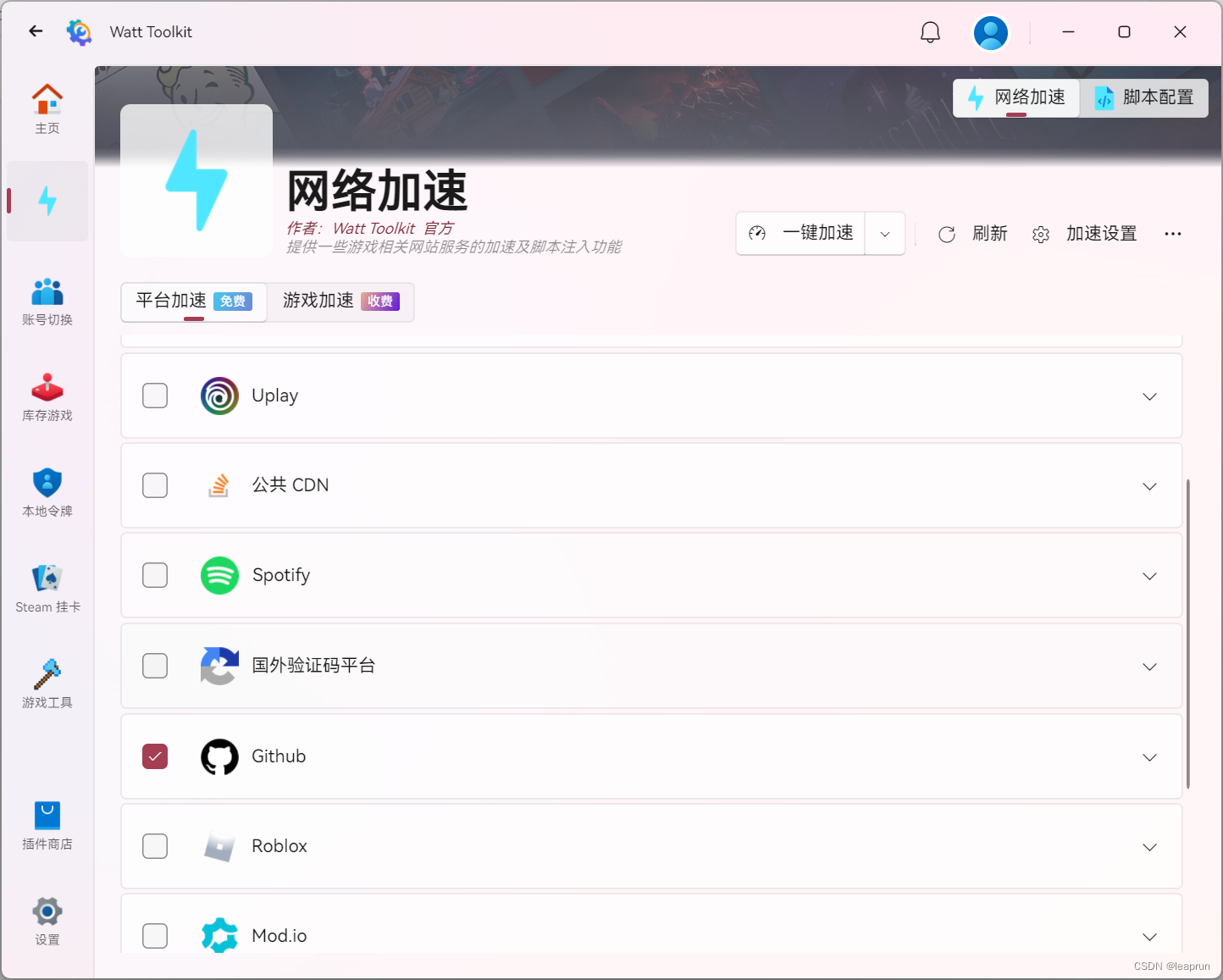This screenshot has width=1223, height=980.
Task: Enable the Spotify checkbox
Action: 155,575
